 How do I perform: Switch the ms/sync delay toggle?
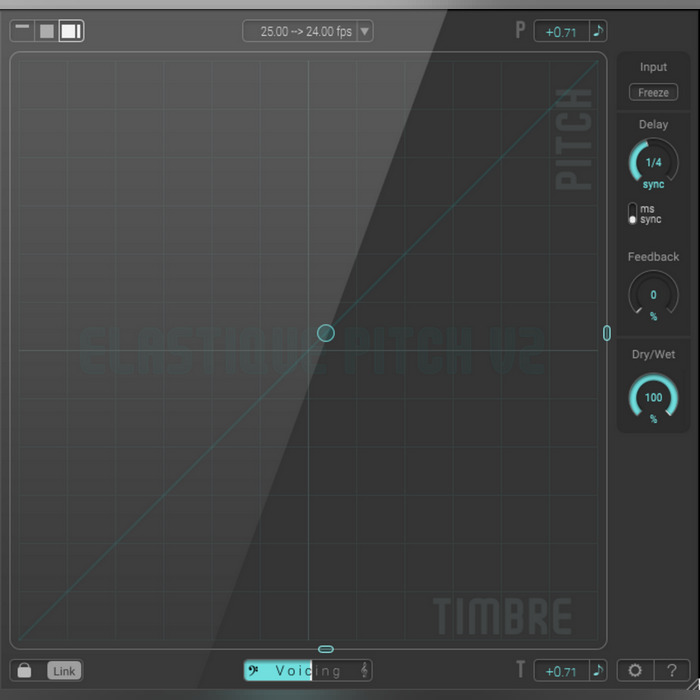[x=632, y=214]
